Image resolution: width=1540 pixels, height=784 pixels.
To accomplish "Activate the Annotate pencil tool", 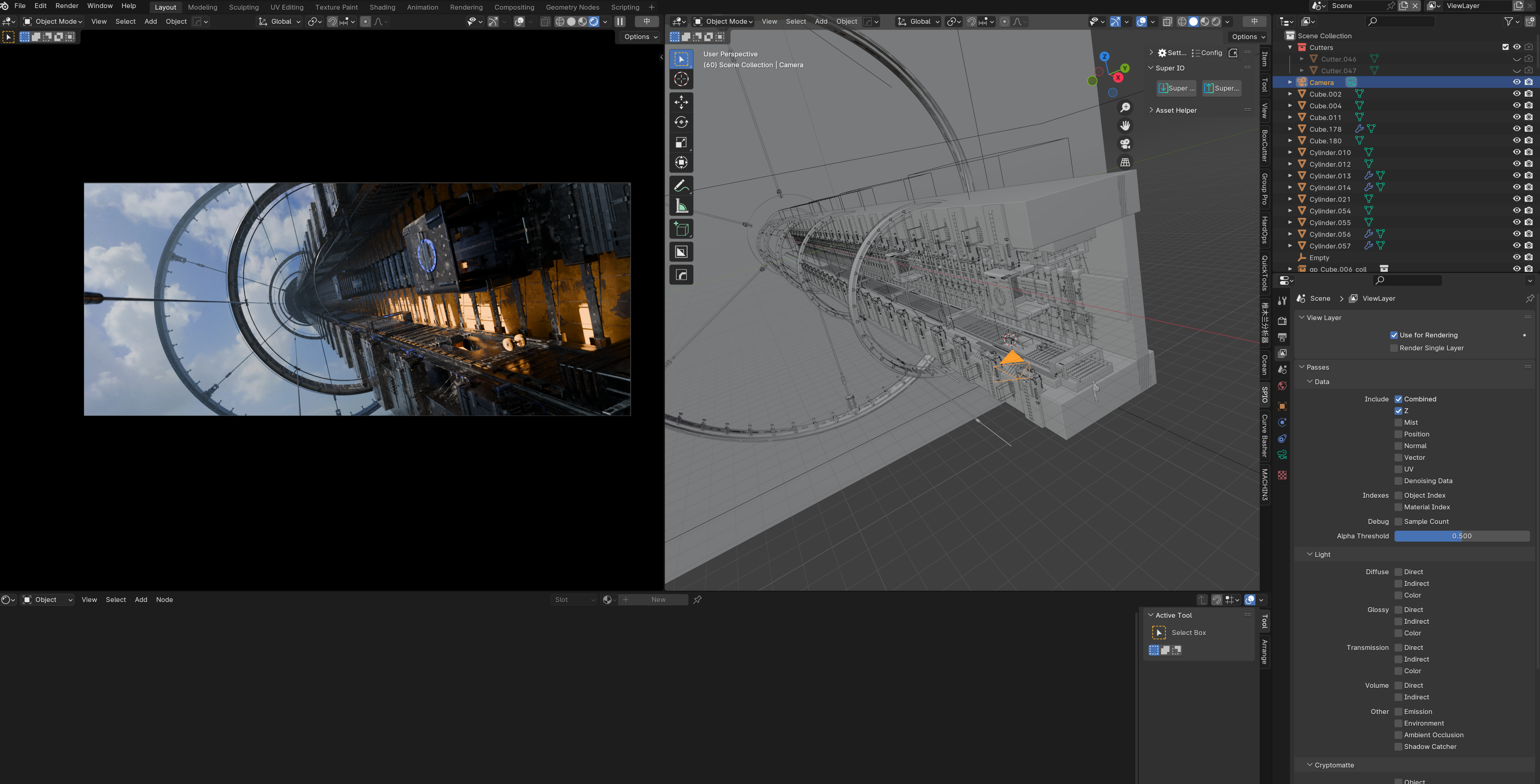I will (x=681, y=186).
